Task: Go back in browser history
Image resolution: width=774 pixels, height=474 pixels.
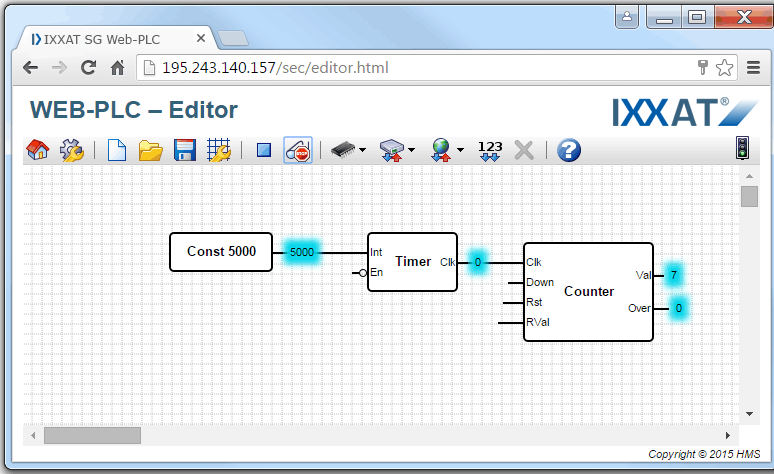Action: coord(31,68)
